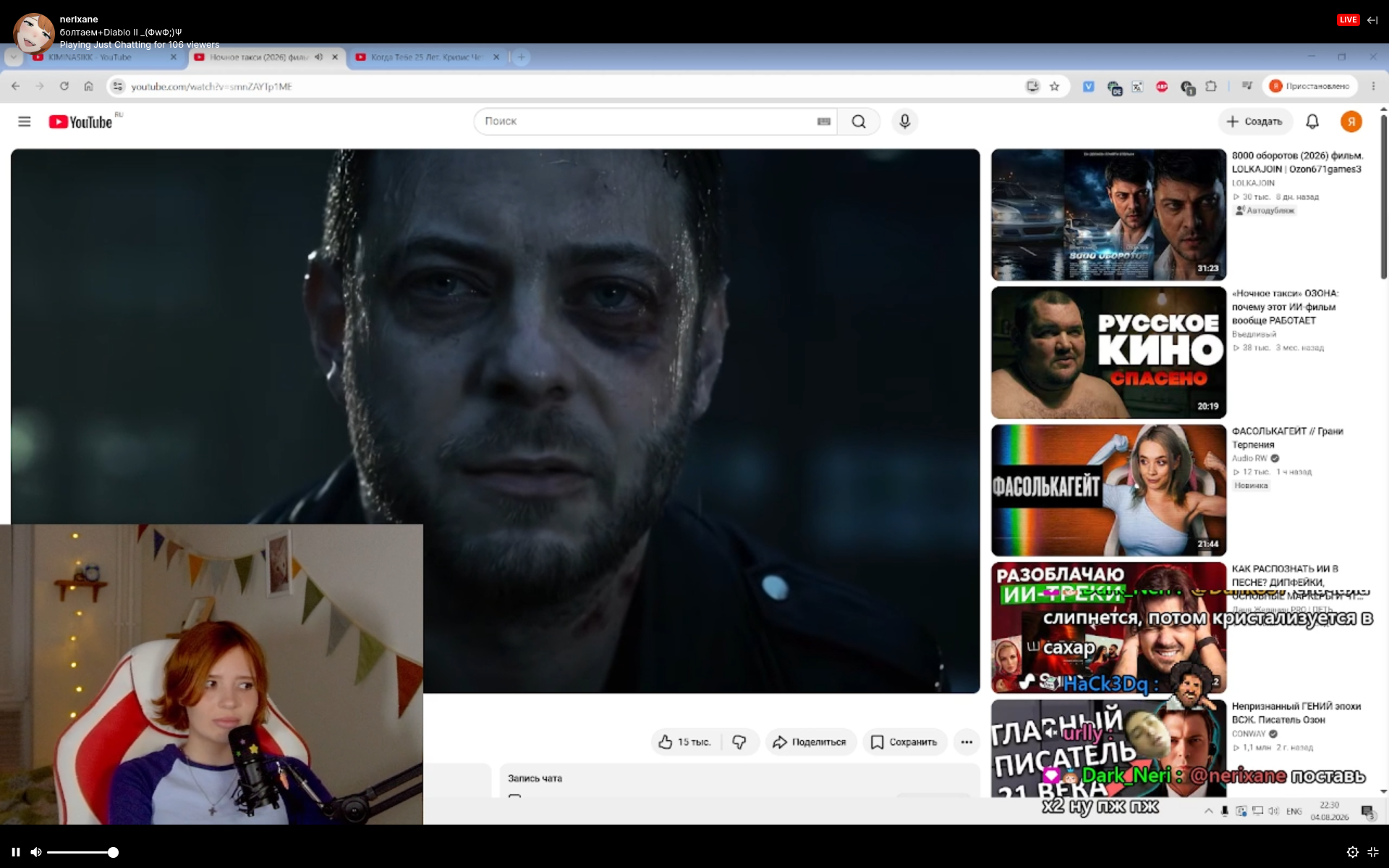
Task: Open more actions three-dot menu under video
Action: (x=967, y=742)
